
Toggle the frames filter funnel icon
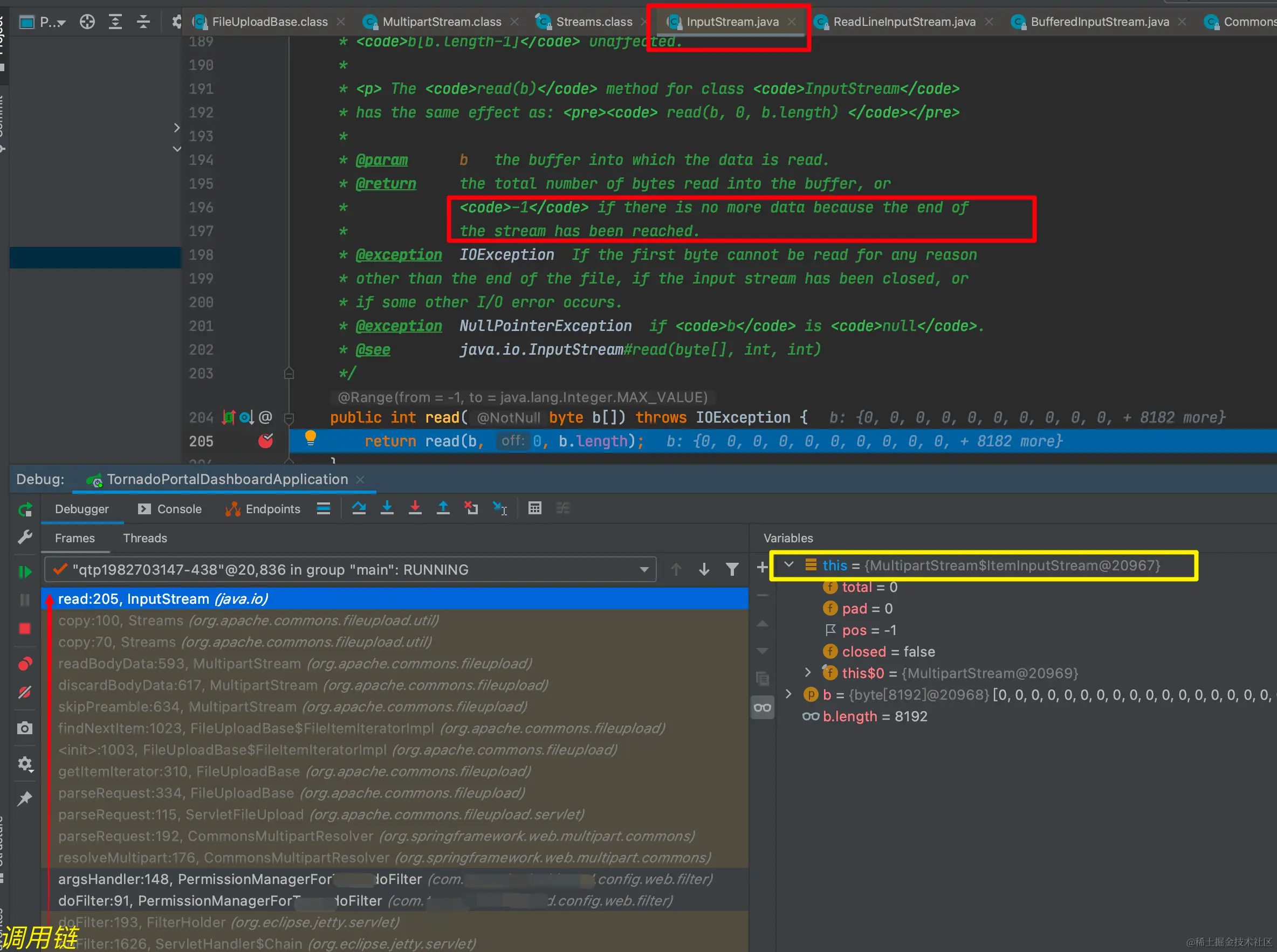732,570
